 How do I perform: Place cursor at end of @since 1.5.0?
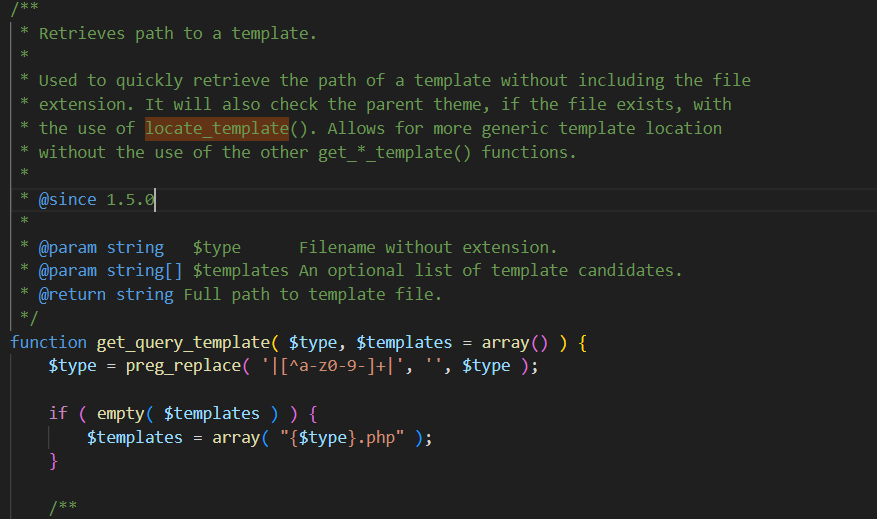155,199
